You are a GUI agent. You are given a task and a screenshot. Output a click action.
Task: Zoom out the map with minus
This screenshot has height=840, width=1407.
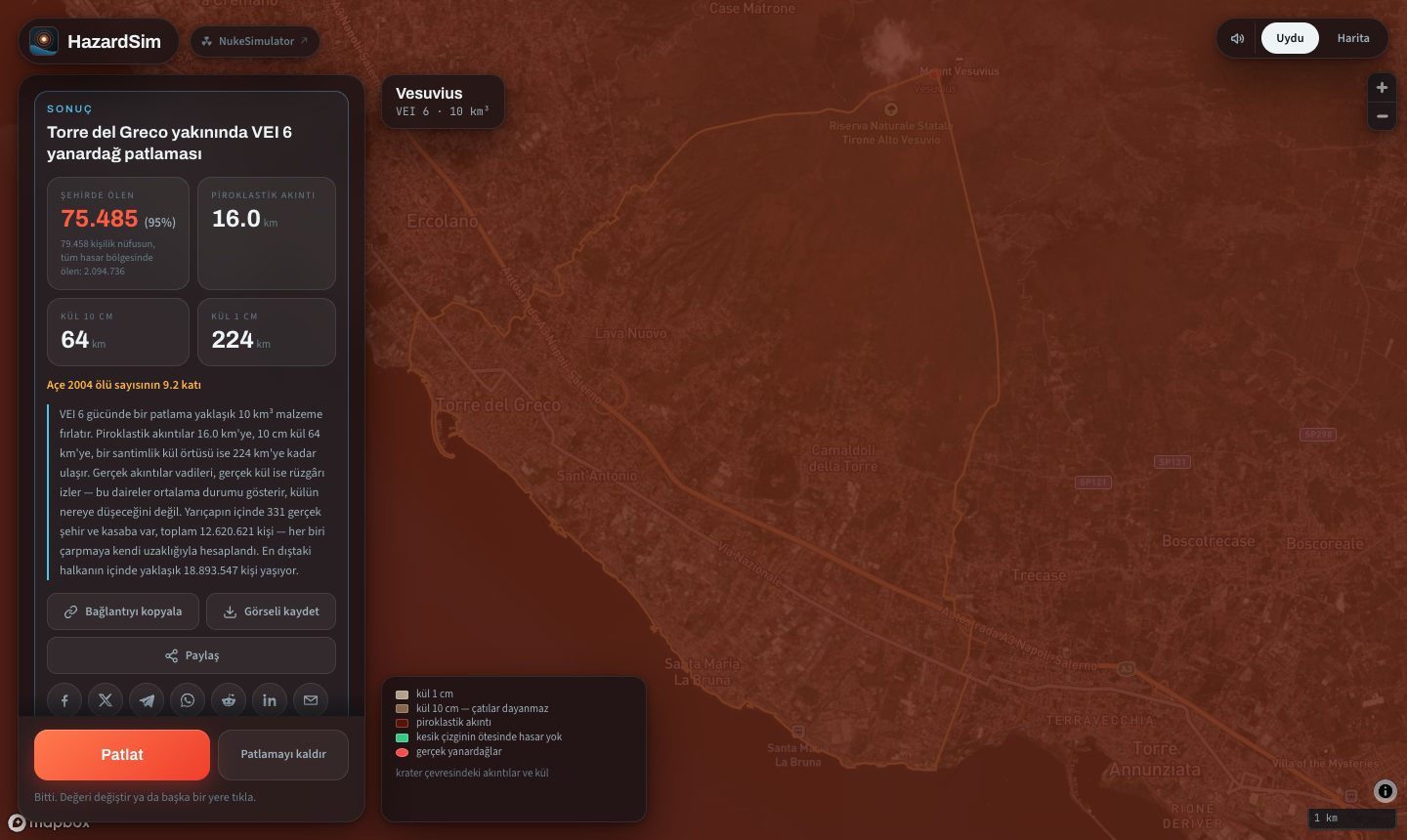coord(1382,116)
